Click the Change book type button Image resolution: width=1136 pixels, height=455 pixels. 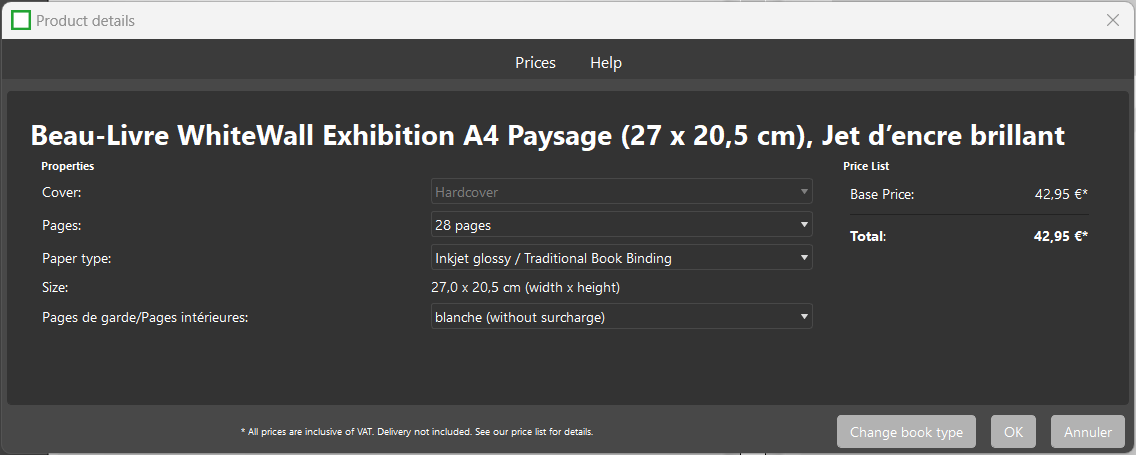pos(906,432)
